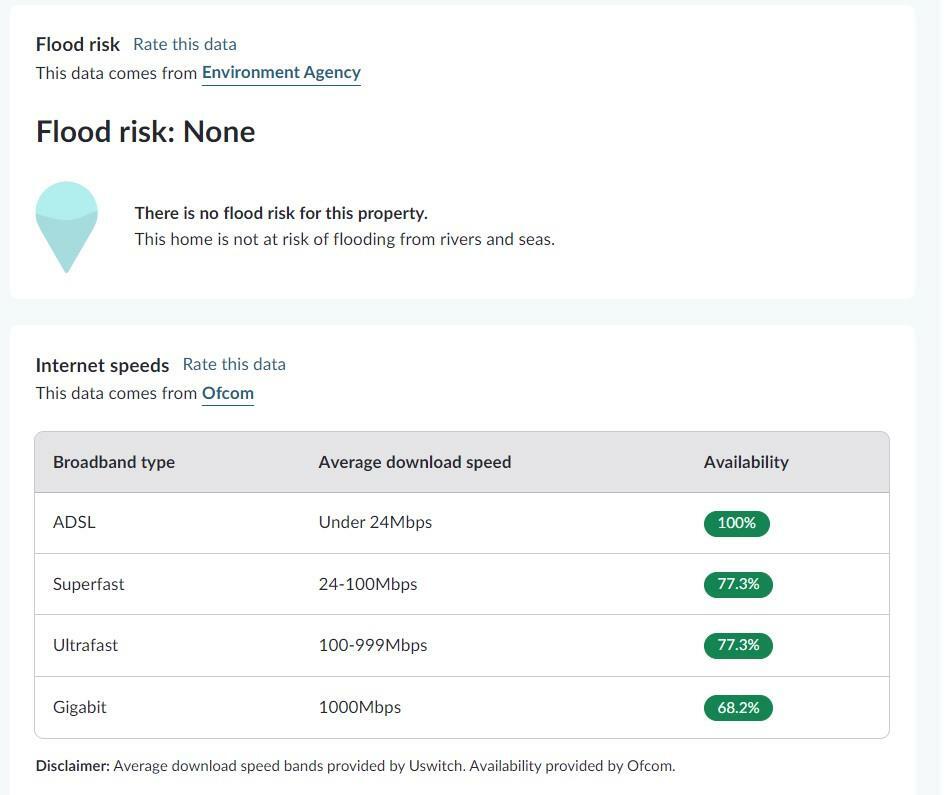Open the Ofcom data source link

227,393
